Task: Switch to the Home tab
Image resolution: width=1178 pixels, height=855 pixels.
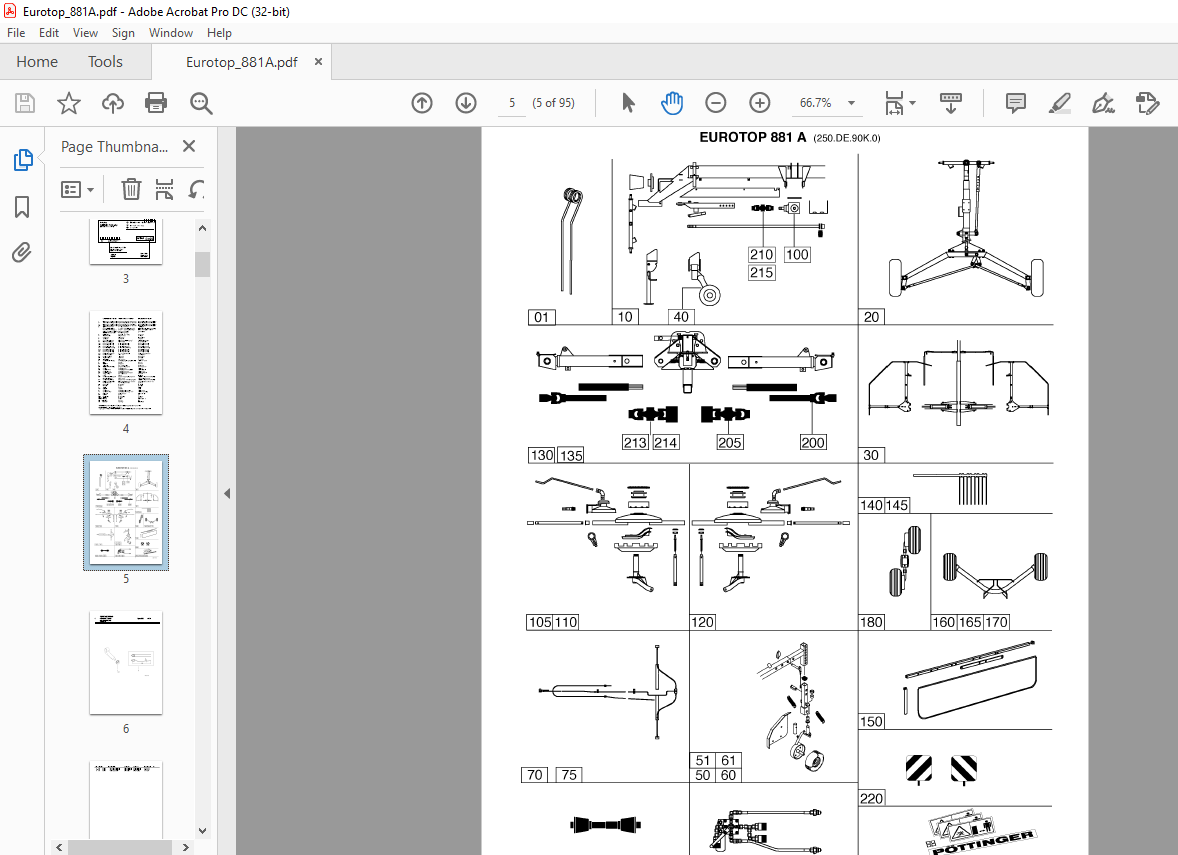Action: tap(37, 62)
